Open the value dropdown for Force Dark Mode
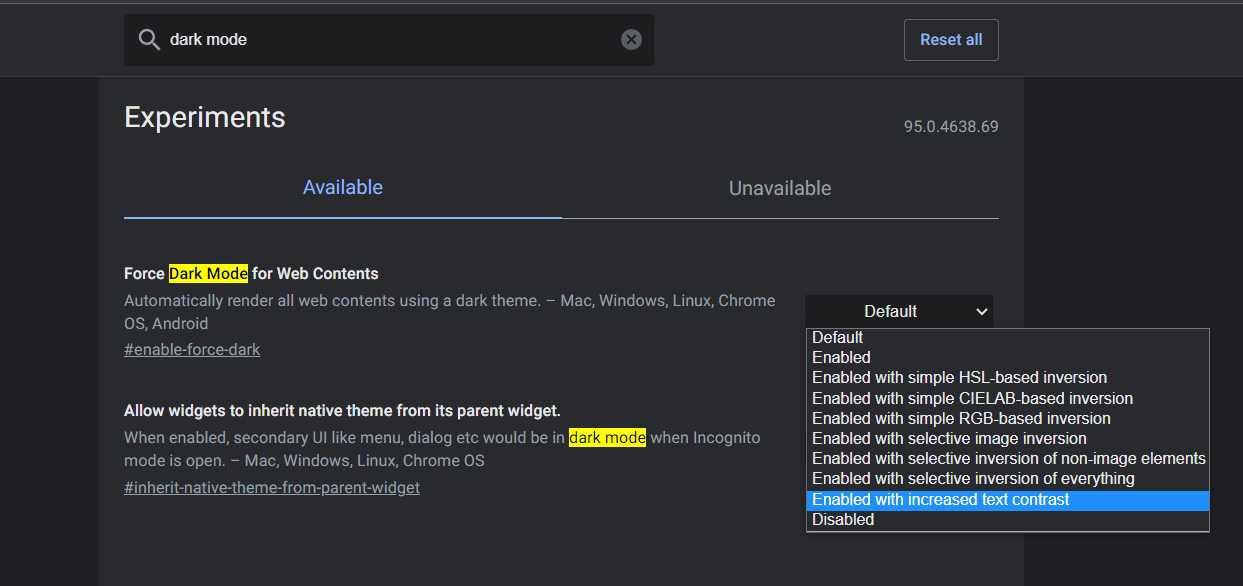Viewport: 1243px width, 586px height. point(898,311)
